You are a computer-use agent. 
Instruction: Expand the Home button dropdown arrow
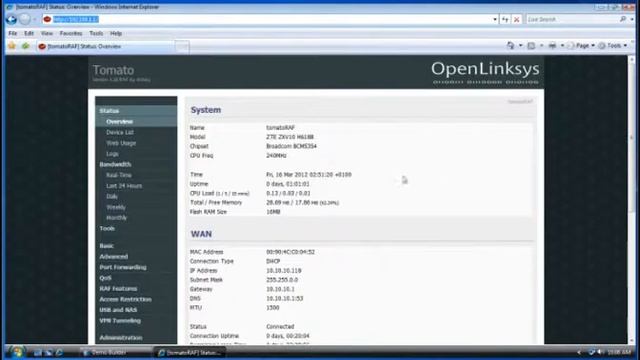coord(520,46)
